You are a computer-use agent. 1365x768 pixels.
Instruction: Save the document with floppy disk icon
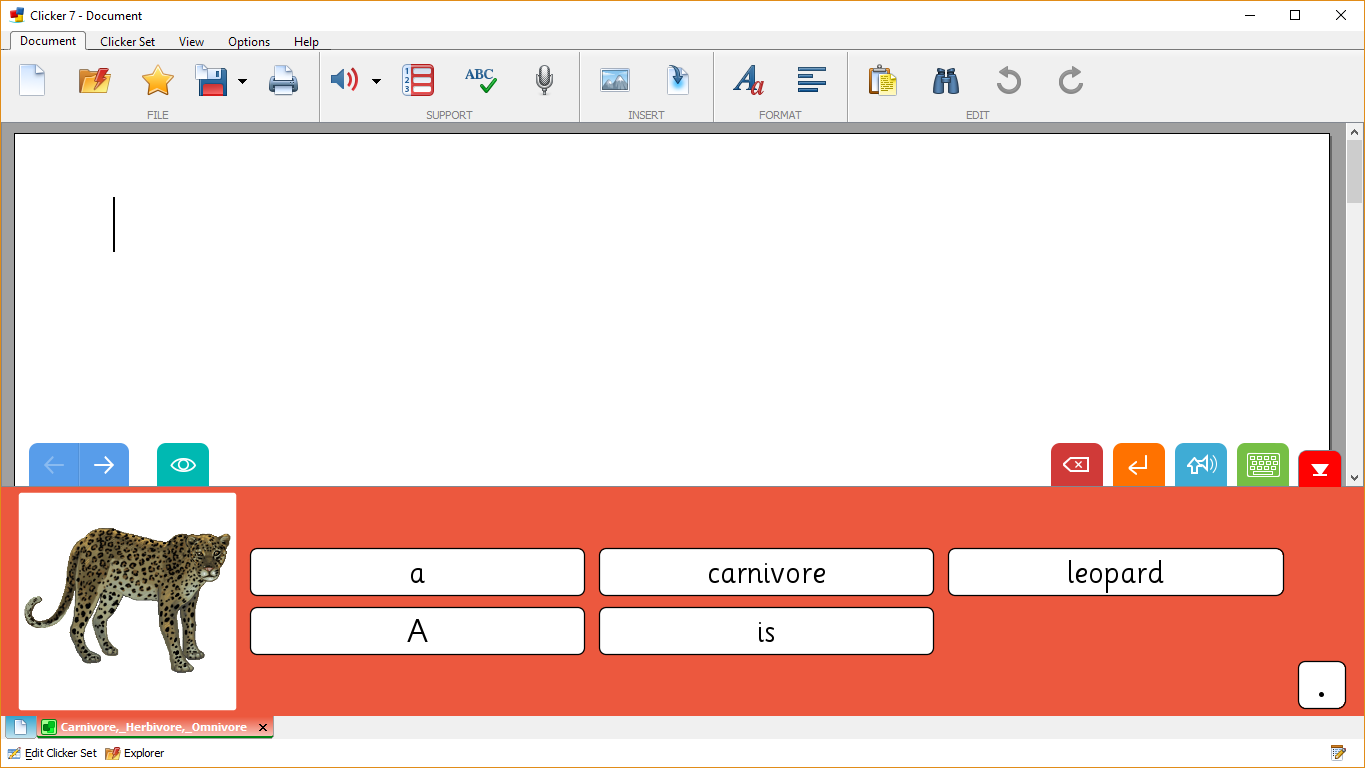coord(212,80)
